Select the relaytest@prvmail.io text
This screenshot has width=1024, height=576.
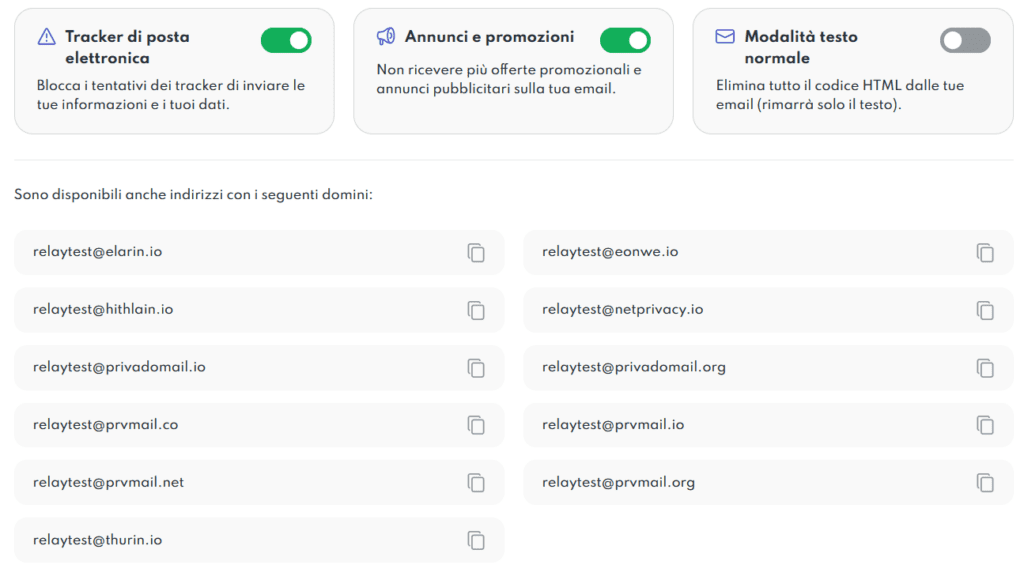click(613, 424)
